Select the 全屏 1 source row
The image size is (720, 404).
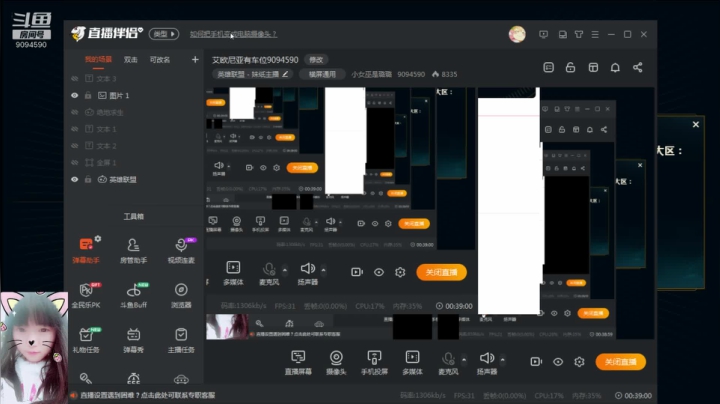(134, 163)
